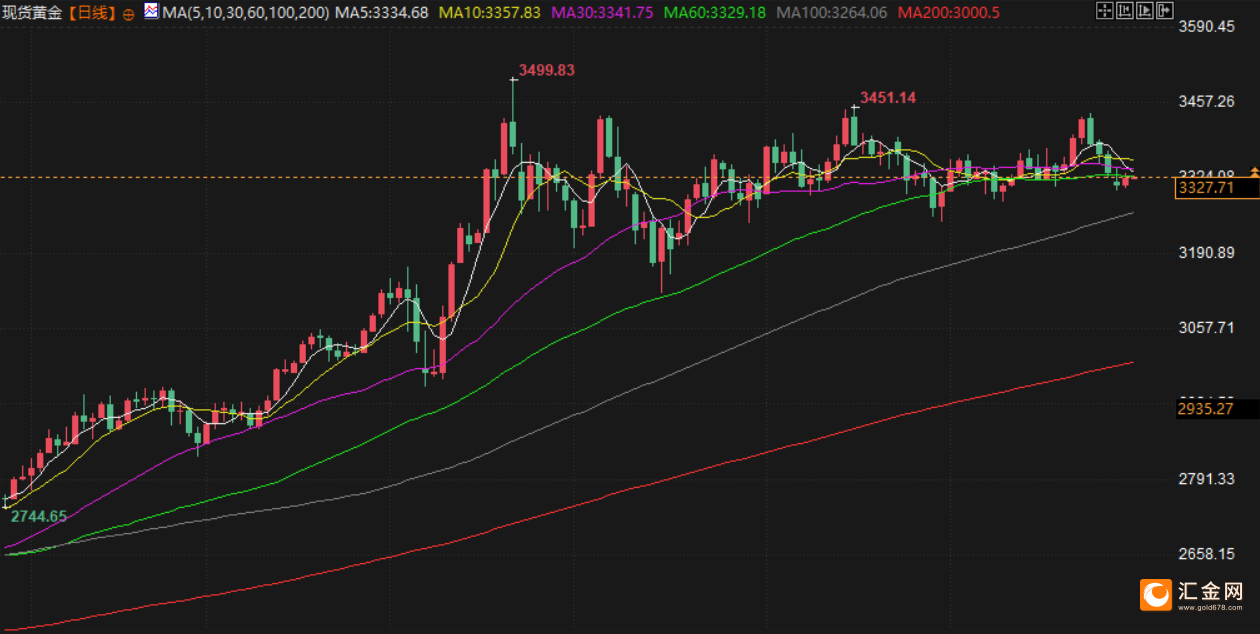Click the axis icon with left-pointing marker
The image size is (1260, 634).
click(1125, 10)
